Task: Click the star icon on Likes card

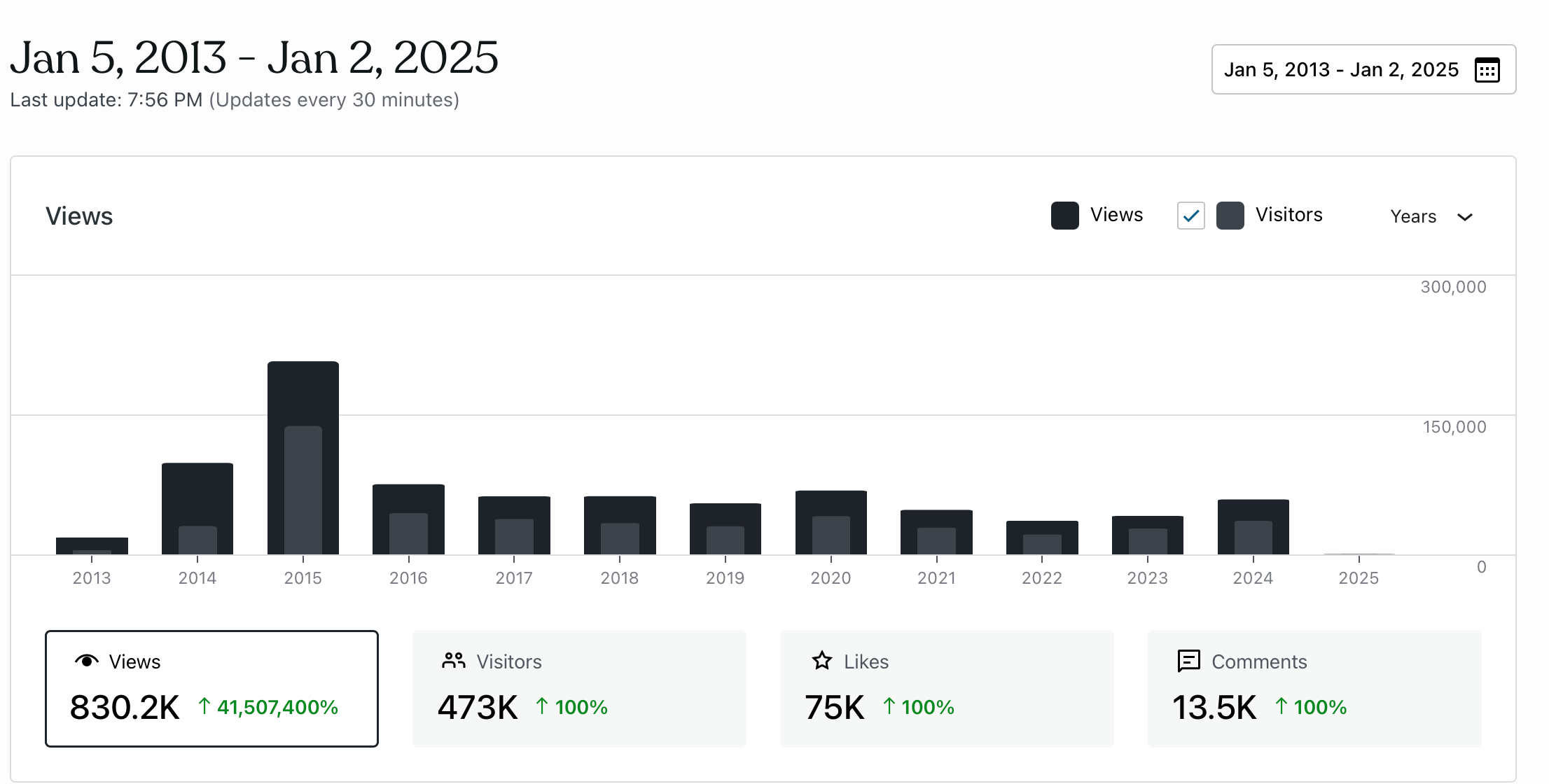Action: [x=822, y=661]
